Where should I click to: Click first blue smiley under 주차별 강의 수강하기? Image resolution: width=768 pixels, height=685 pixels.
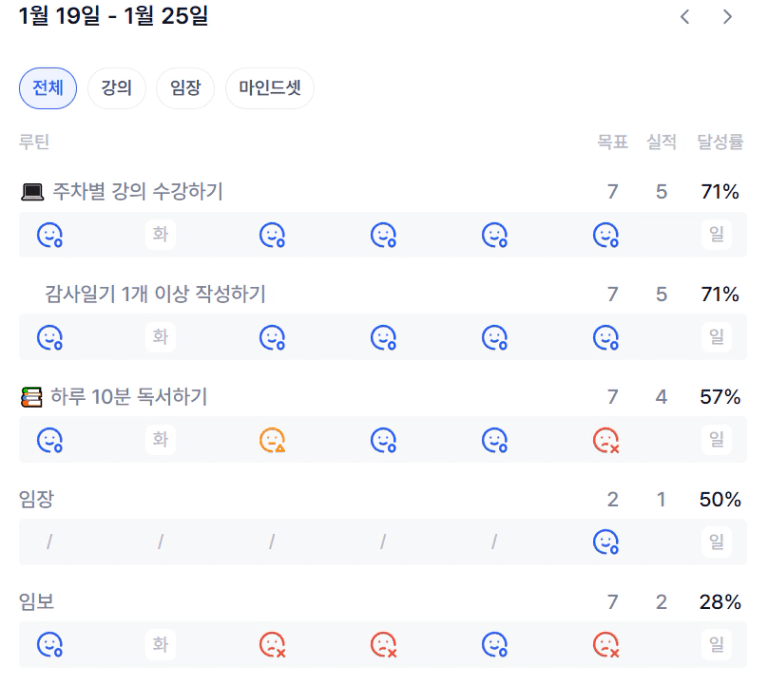point(50,235)
